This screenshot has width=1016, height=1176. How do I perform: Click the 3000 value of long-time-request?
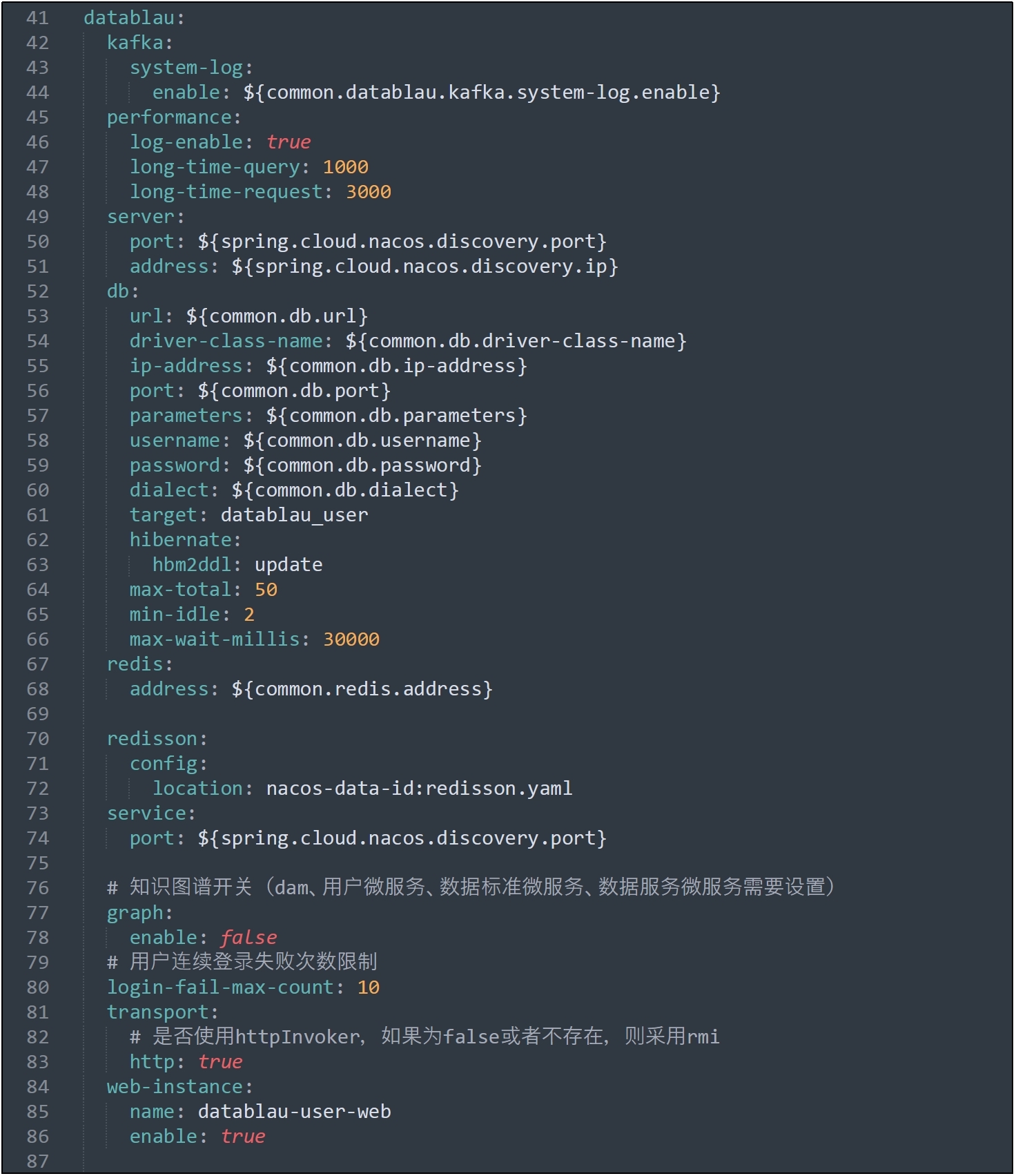(x=368, y=192)
